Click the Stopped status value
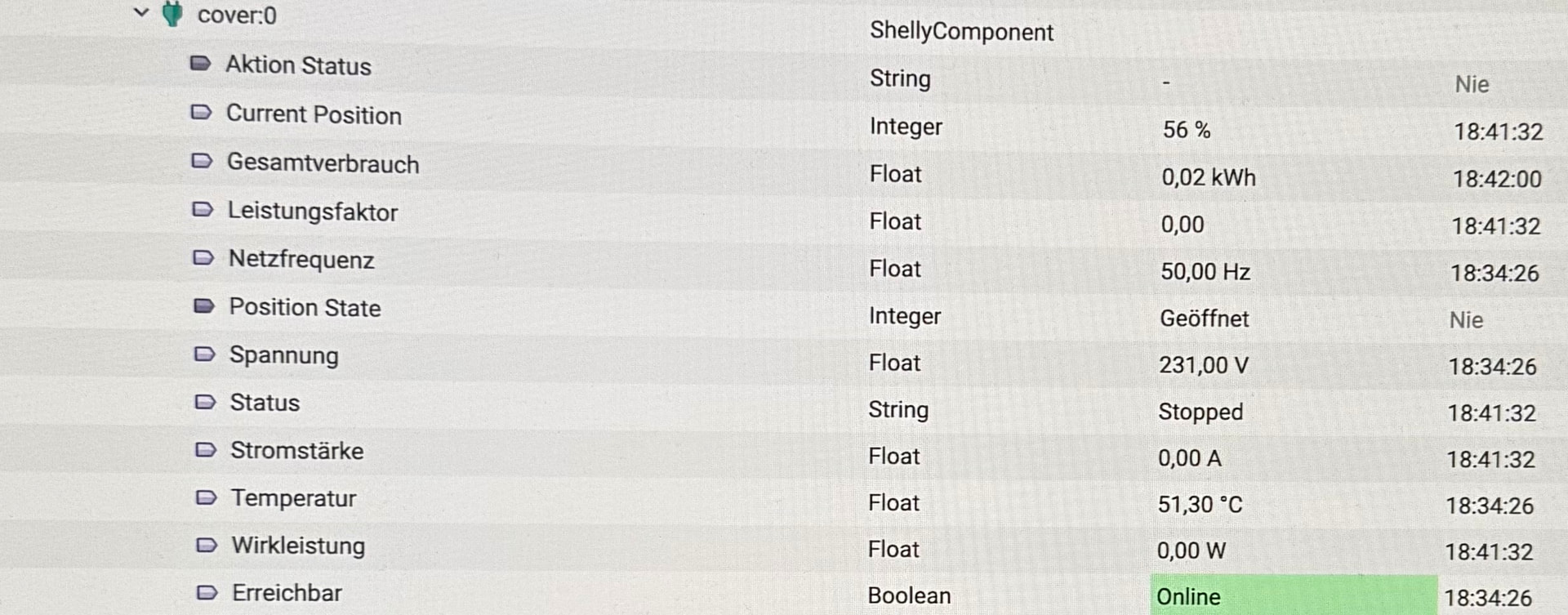The width and height of the screenshot is (1568, 615). (x=1200, y=412)
